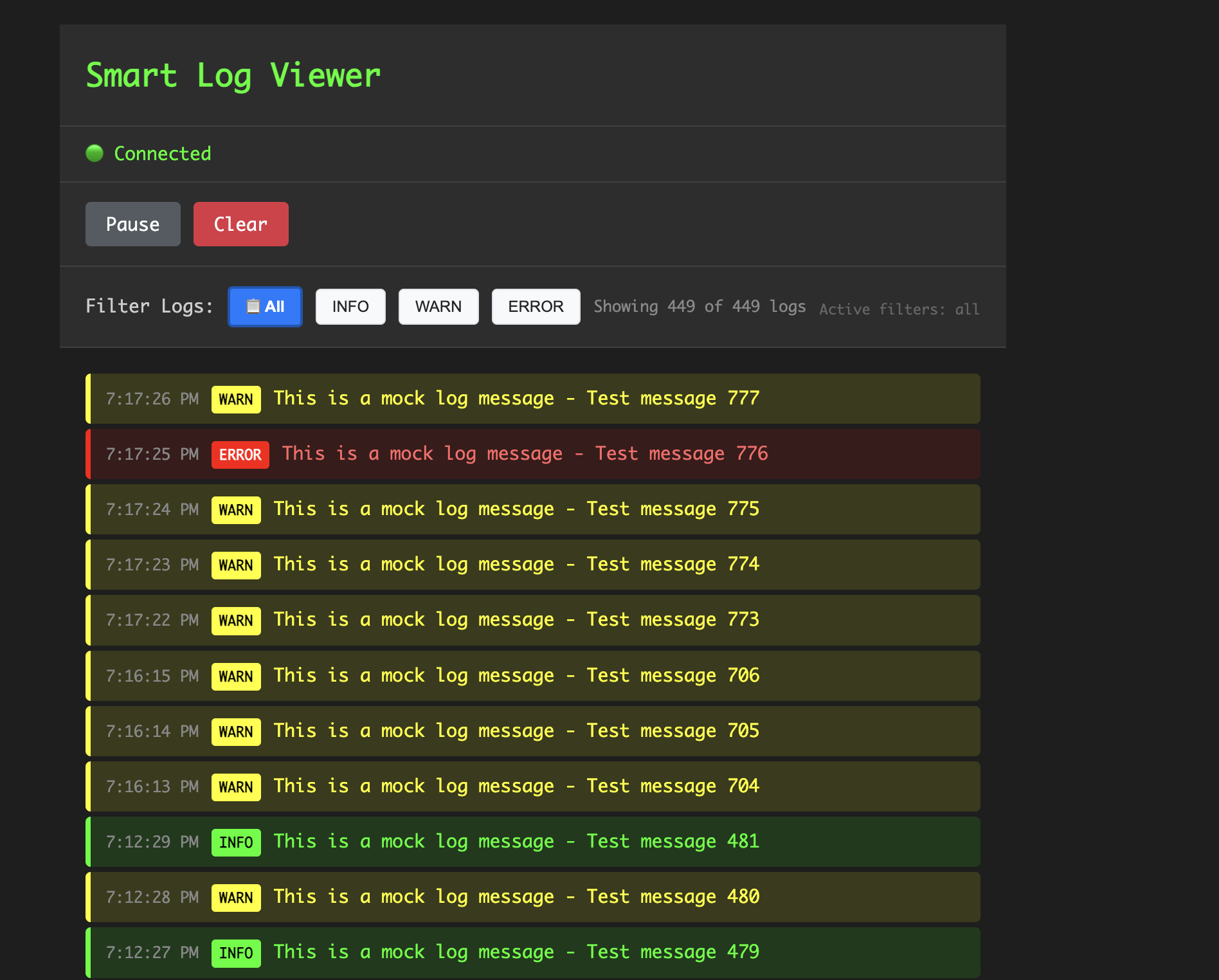Click the clipboard icon on All filter
This screenshot has width=1219, height=980.
pyautogui.click(x=253, y=307)
